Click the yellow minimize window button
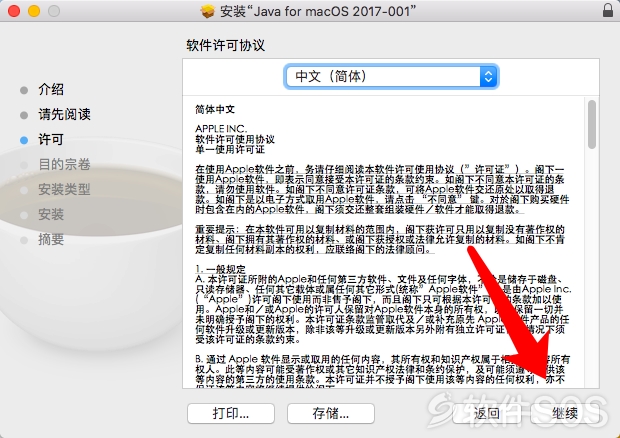Screen dimensions: 620x438 click(34, 11)
